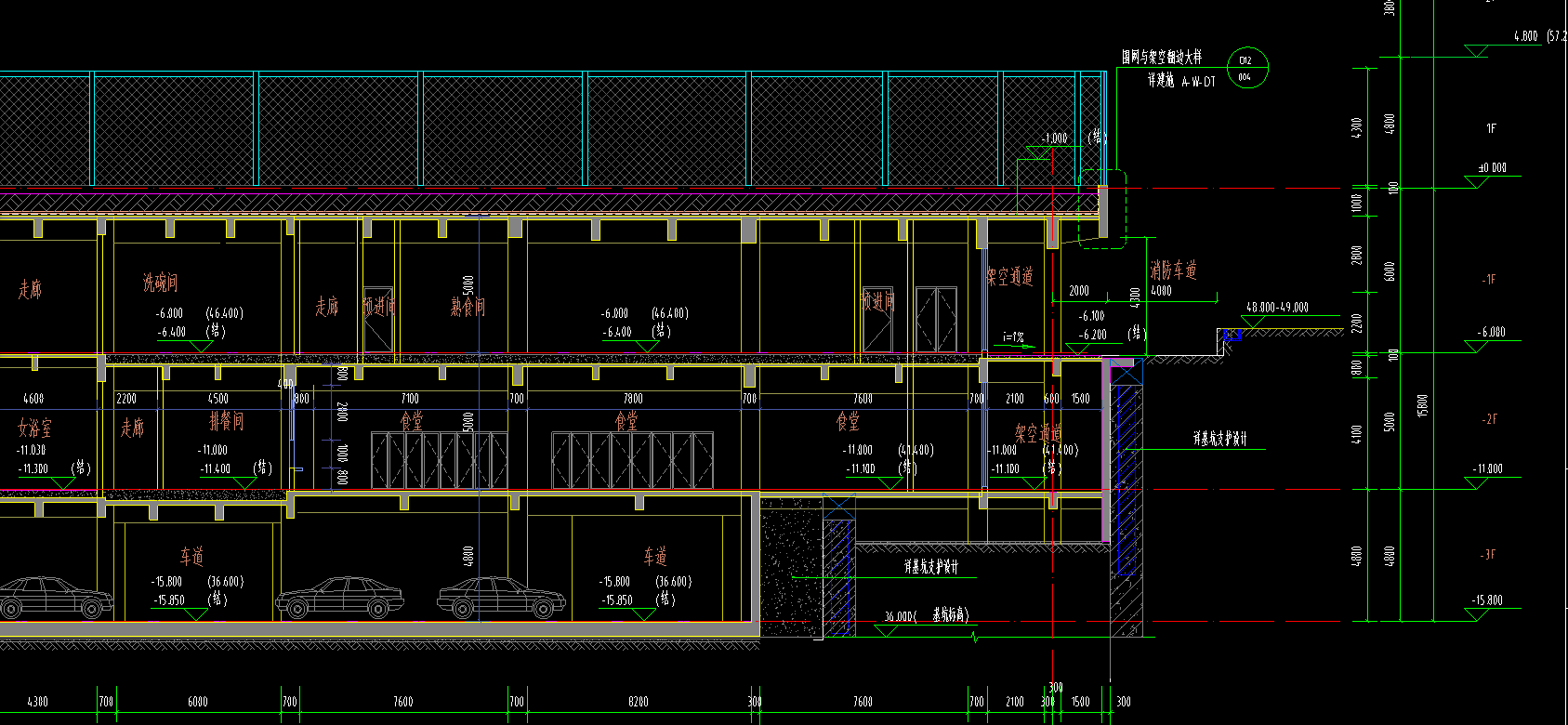Click the 36.000 pit elevation value
Screen dimensions: 1568x725
click(897, 616)
